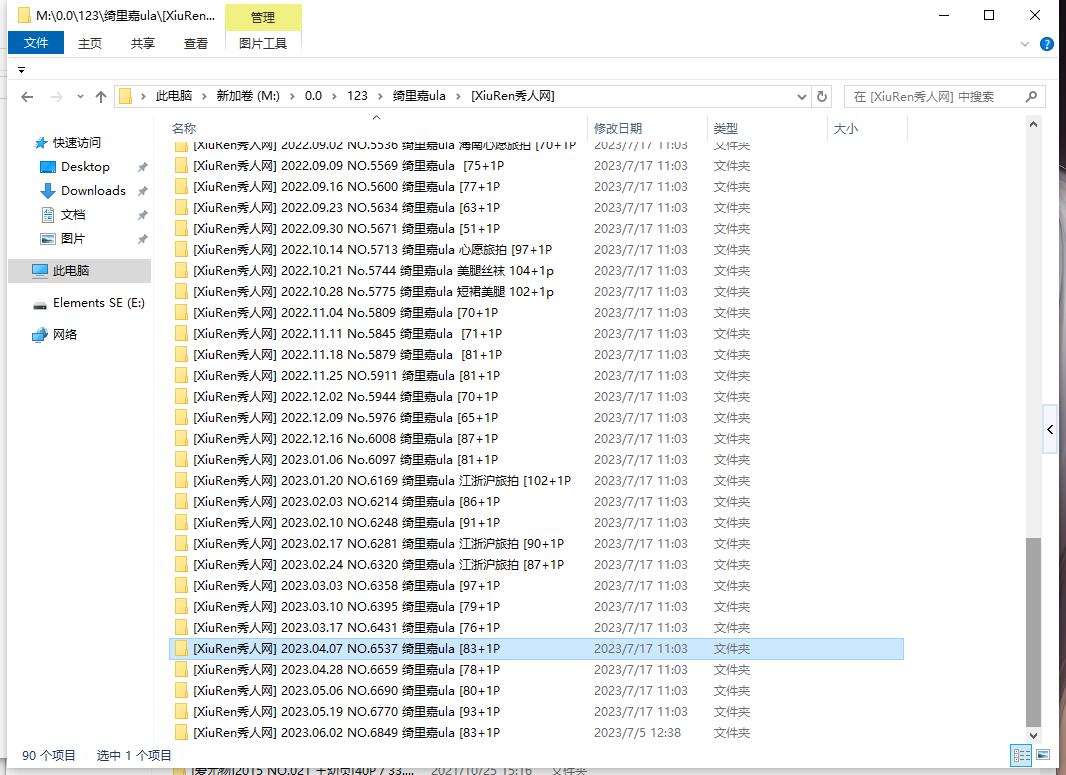Select the 2023.01.20 NO.6169 江浙沪旅拍 folder

pos(382,481)
